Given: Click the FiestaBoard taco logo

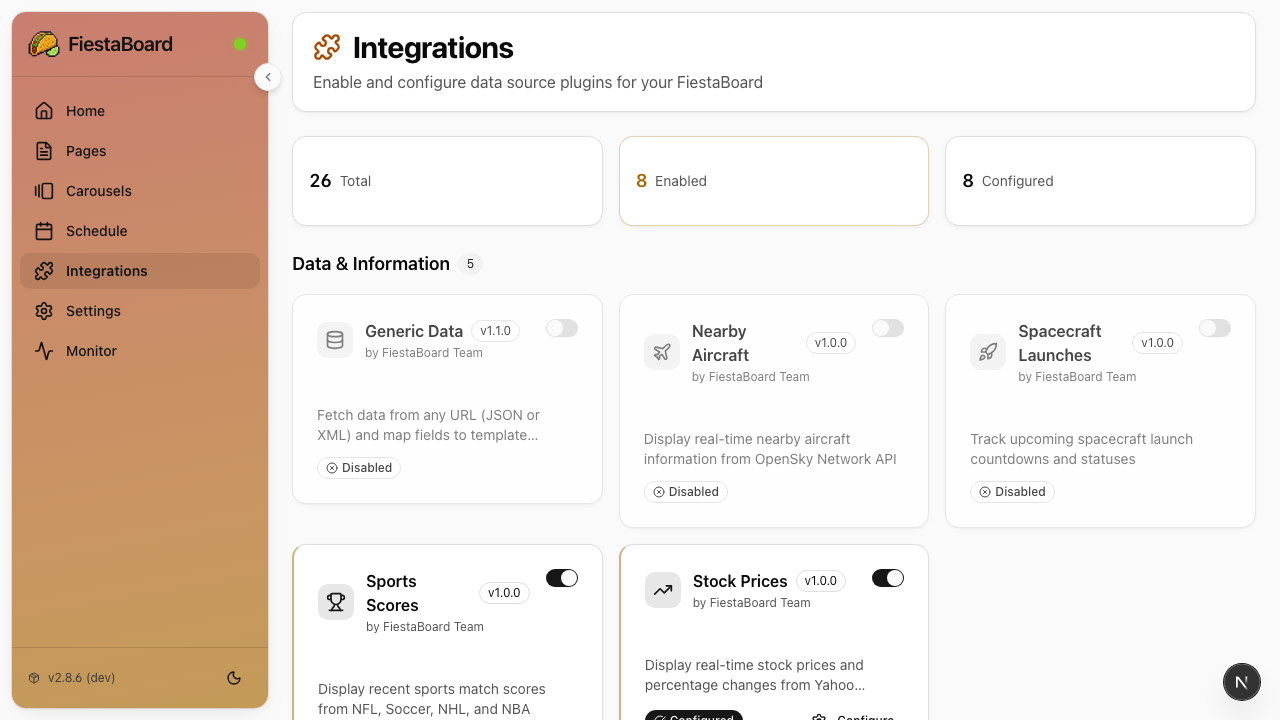Looking at the screenshot, I should (43, 44).
